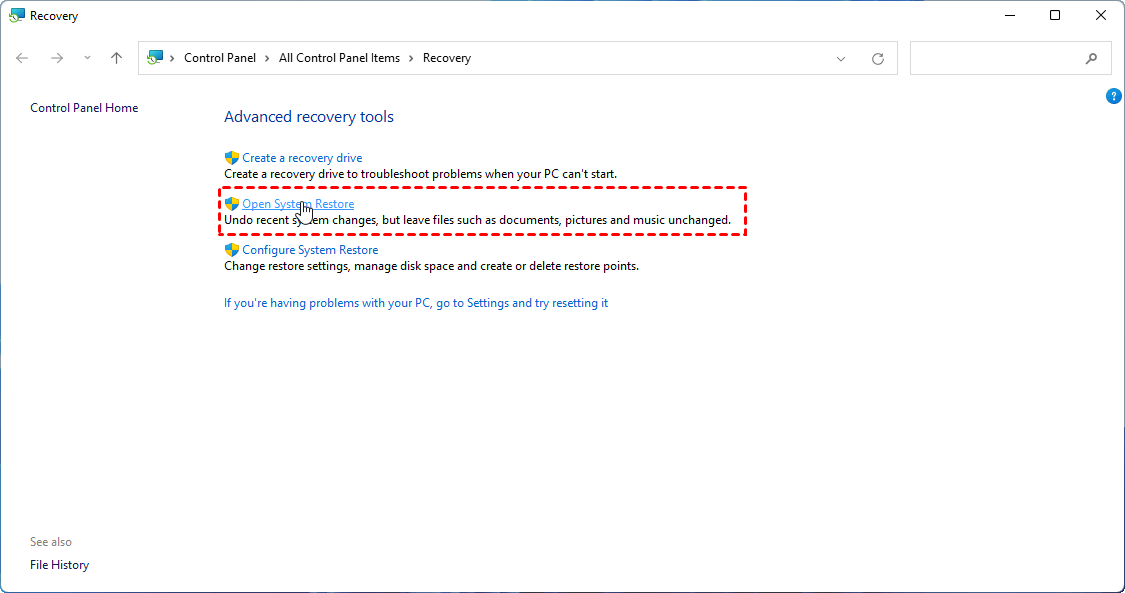Go to Control Panel Home
This screenshot has width=1125, height=593.
point(84,108)
